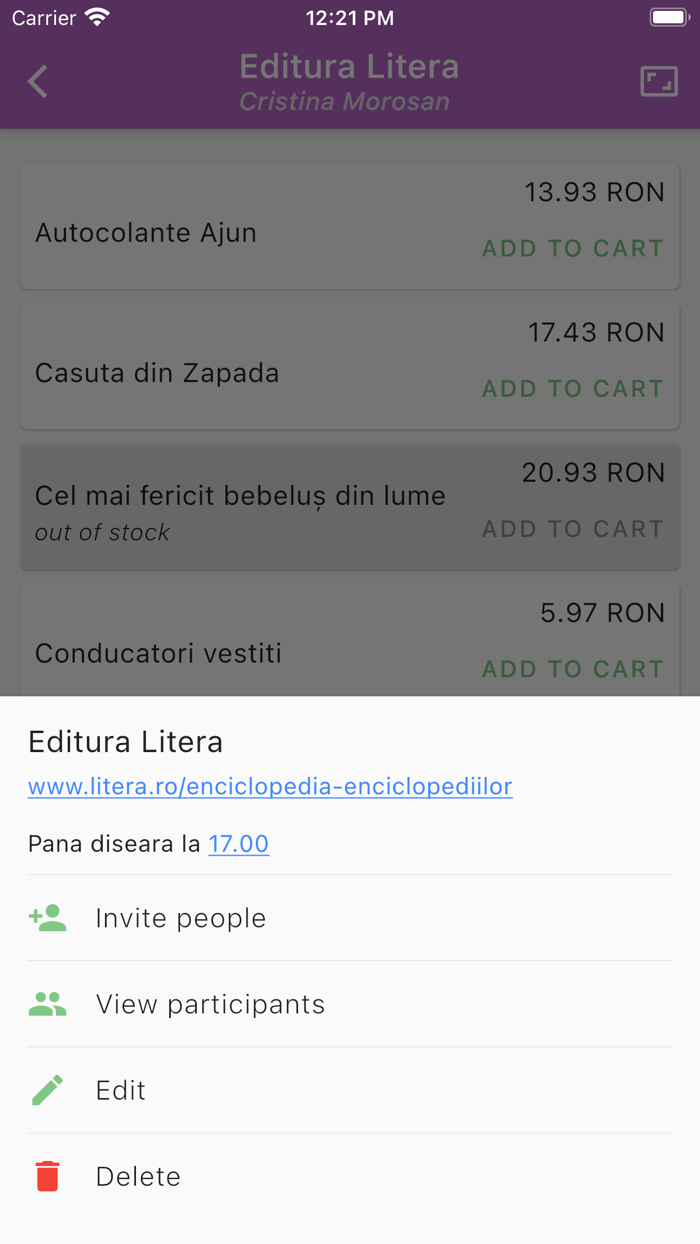Choose View participants menu entry
This screenshot has width=700, height=1244.
[210, 1003]
